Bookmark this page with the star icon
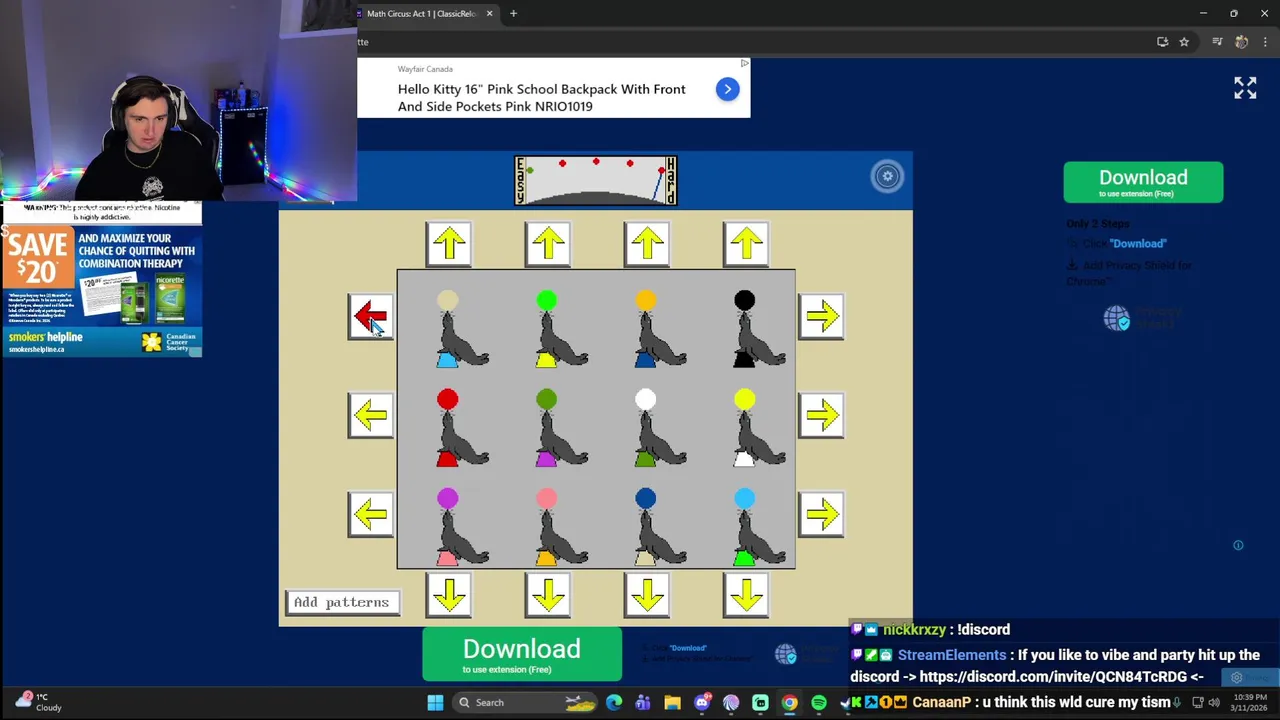The height and width of the screenshot is (720, 1280). point(1184,42)
